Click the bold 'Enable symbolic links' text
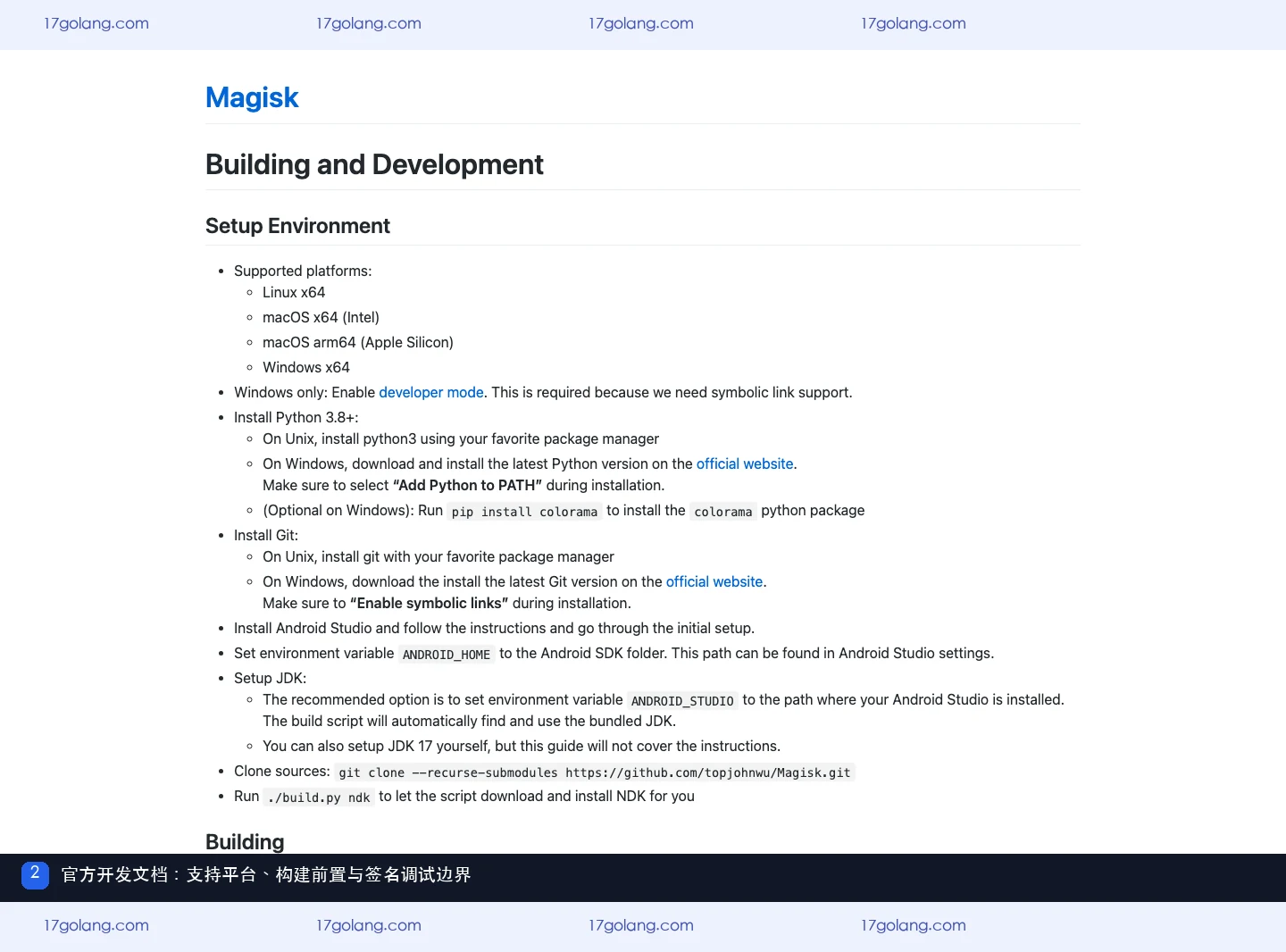The width and height of the screenshot is (1286, 952). point(429,603)
